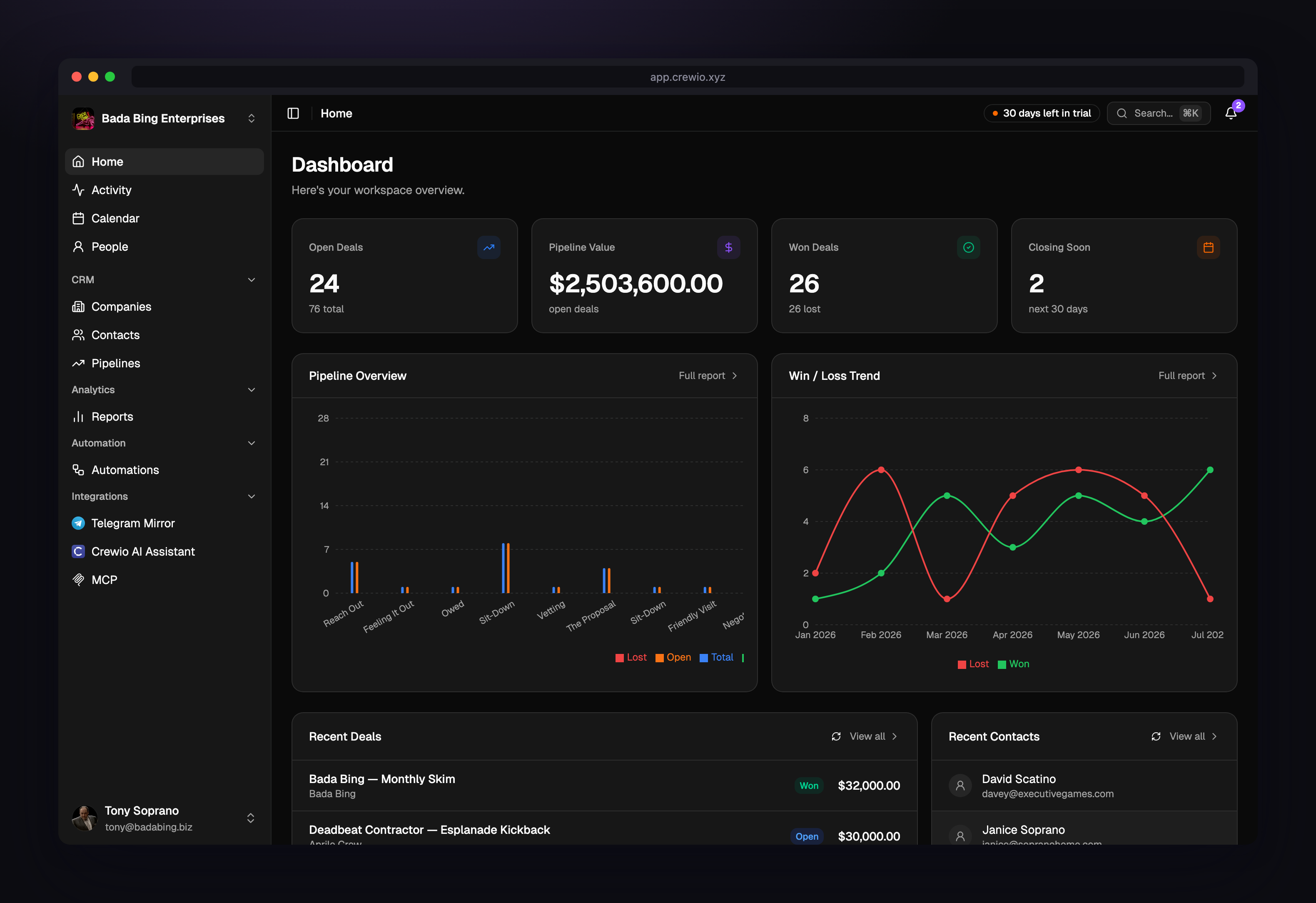Click the Closing Soon calendar icon

1209,247
